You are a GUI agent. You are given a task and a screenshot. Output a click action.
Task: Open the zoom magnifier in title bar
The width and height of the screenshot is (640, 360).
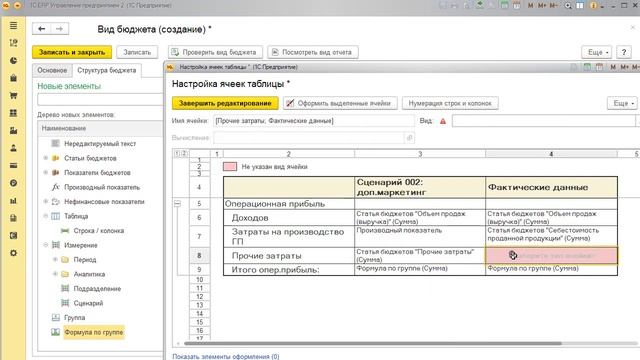pyautogui.click(x=568, y=6)
